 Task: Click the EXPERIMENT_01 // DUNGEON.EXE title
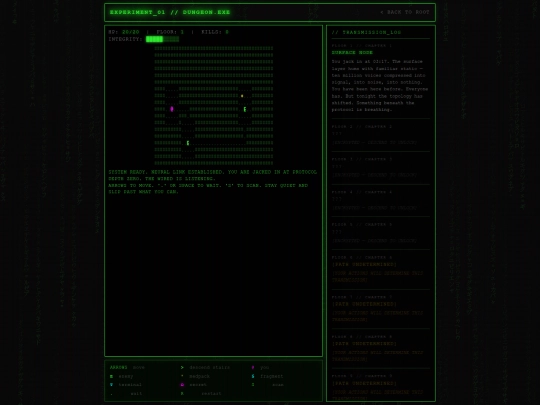tap(170, 12)
